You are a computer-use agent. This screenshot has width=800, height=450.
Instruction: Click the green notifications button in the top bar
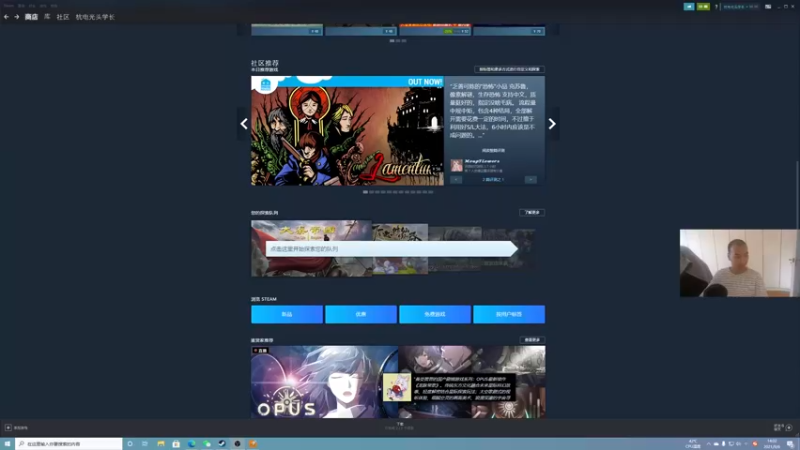coord(703,7)
